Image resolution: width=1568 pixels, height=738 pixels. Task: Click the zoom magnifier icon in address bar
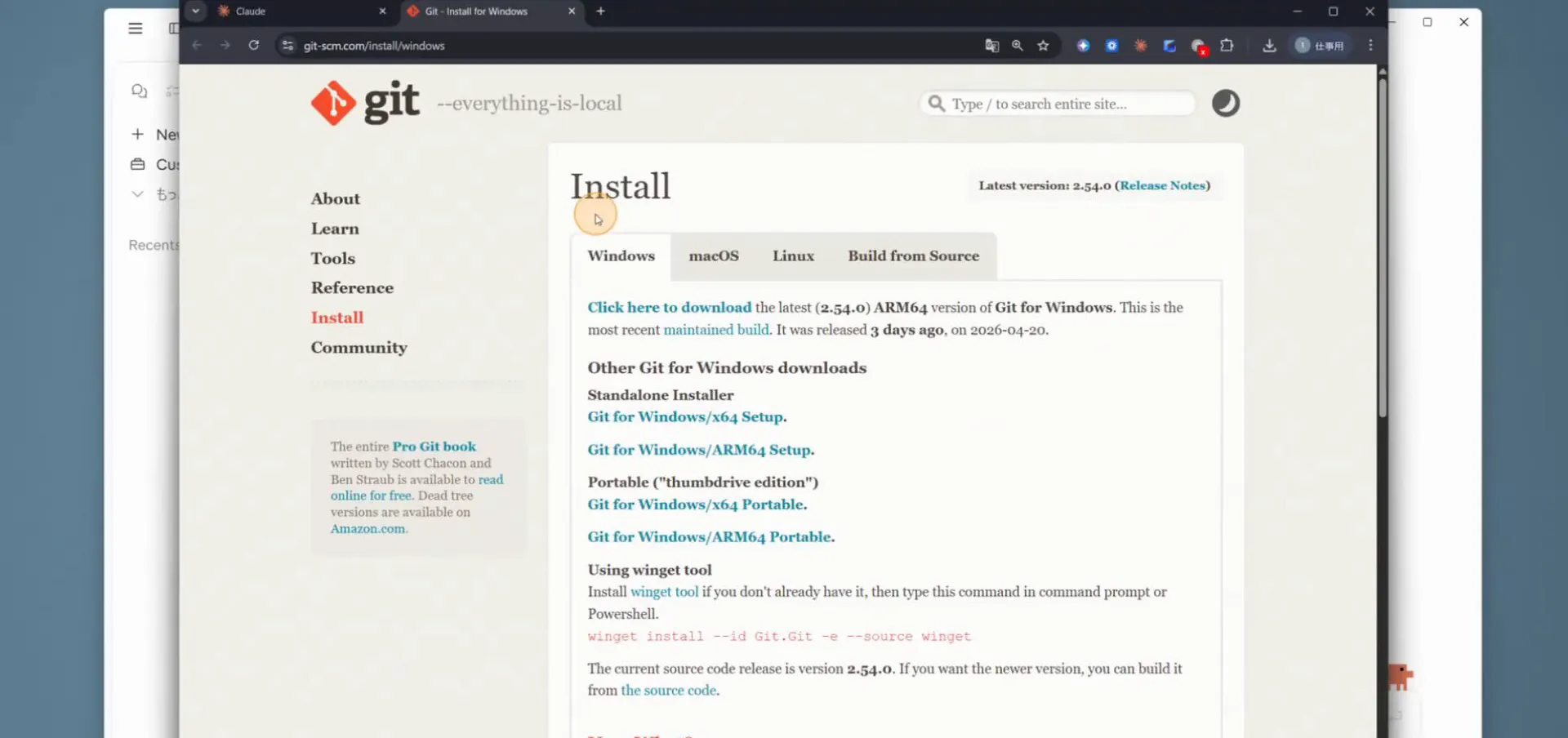[1018, 46]
